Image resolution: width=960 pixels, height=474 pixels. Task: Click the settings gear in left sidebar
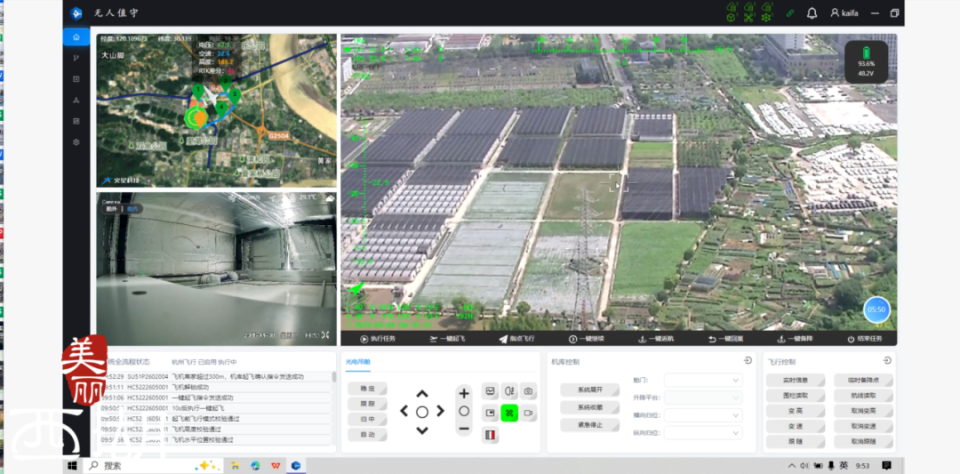[76, 142]
